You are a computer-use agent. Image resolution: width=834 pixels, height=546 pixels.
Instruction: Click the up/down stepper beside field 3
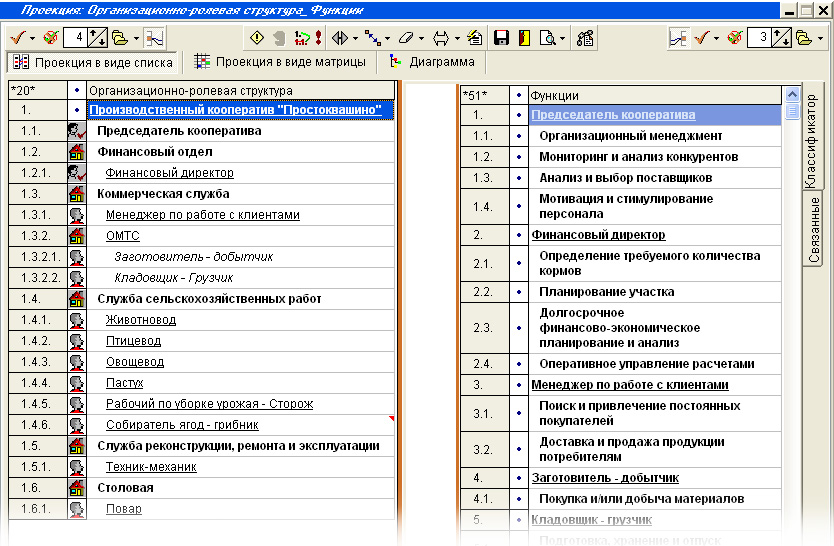pos(781,38)
